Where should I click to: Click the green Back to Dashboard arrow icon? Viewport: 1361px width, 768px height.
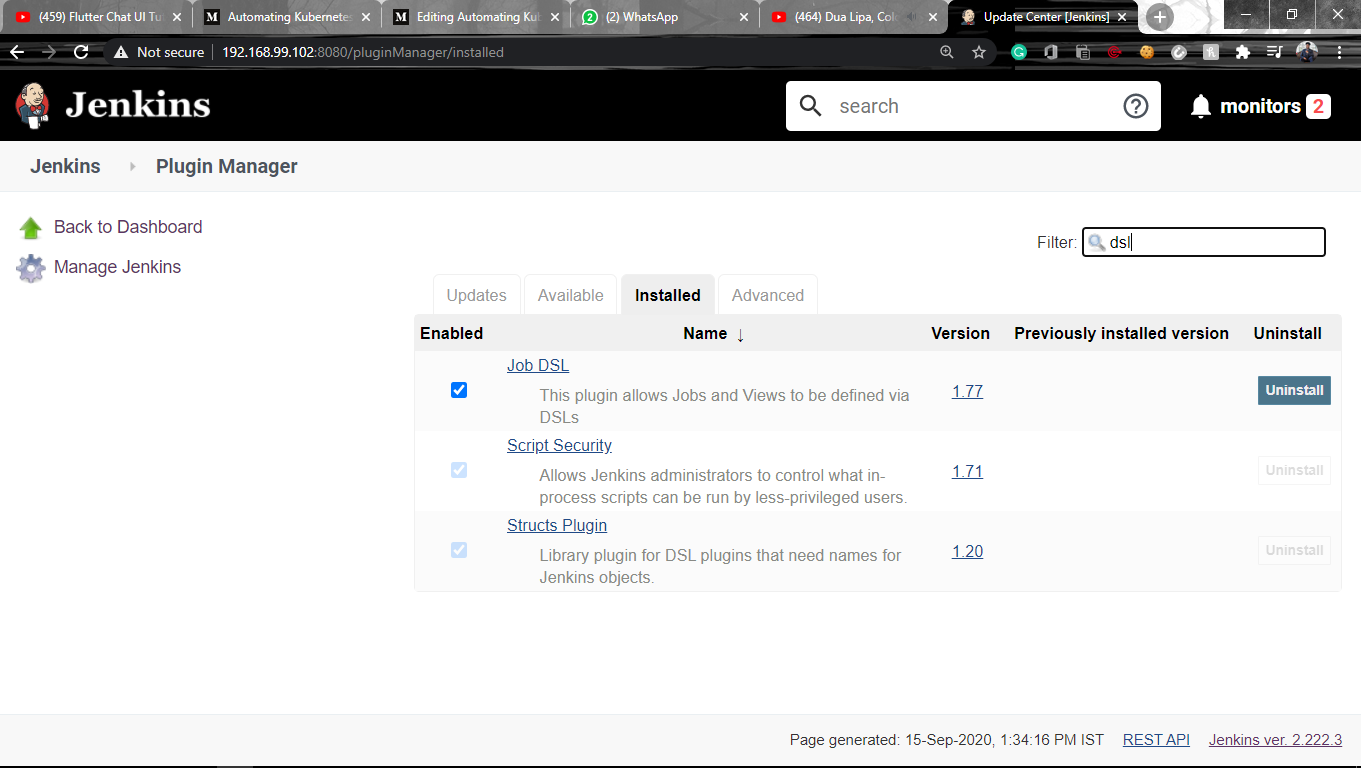pyautogui.click(x=30, y=227)
